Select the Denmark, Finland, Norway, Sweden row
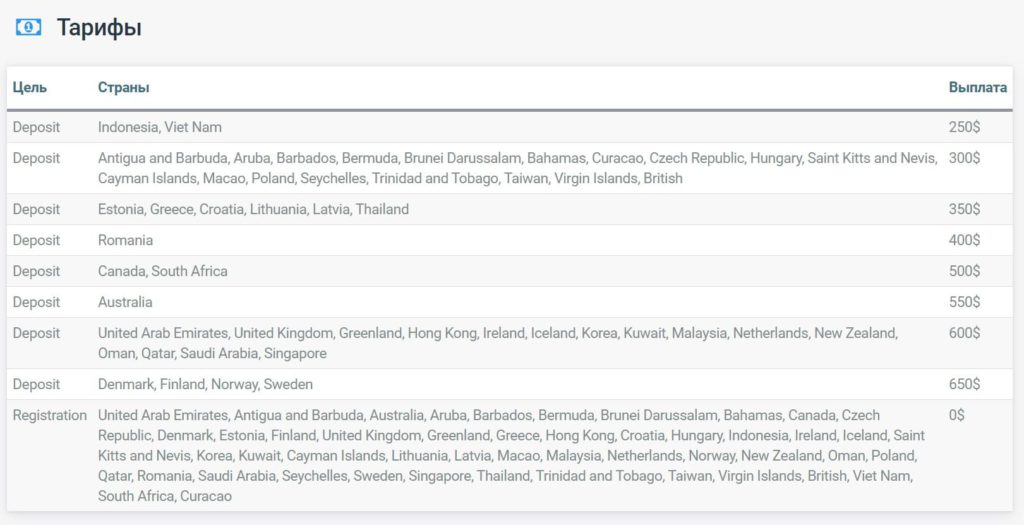 (205, 384)
